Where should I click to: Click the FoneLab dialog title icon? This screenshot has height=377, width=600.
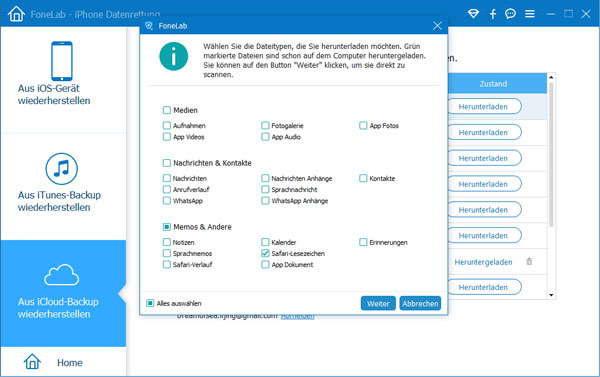click(149, 26)
